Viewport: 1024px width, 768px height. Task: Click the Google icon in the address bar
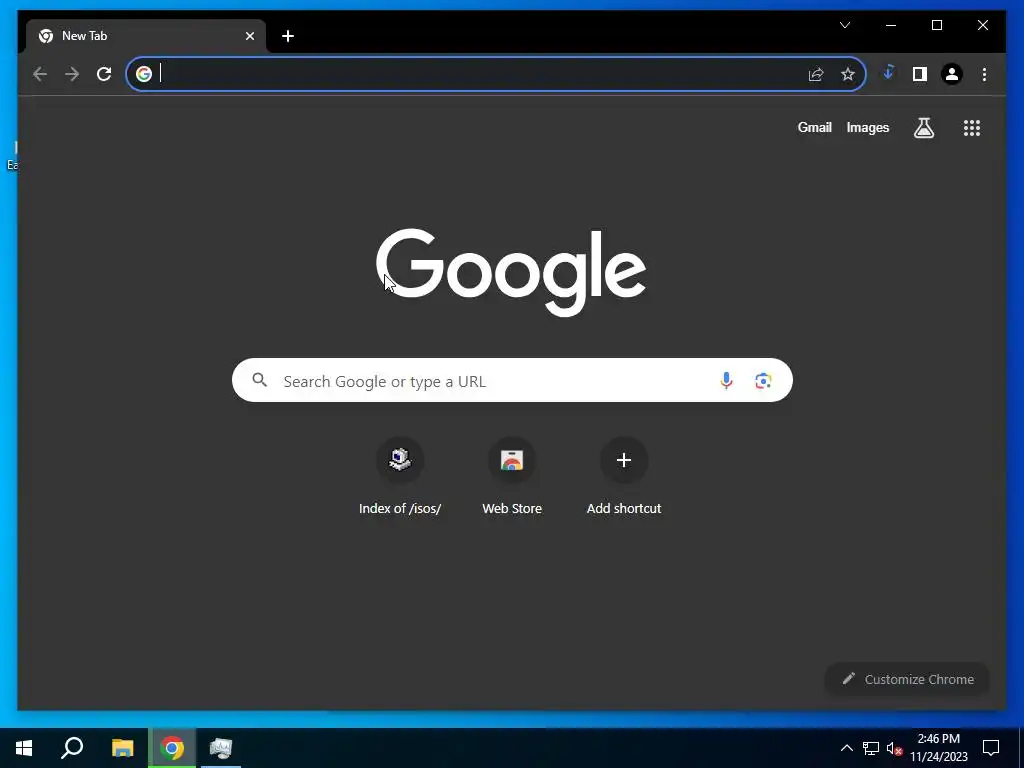pos(144,74)
